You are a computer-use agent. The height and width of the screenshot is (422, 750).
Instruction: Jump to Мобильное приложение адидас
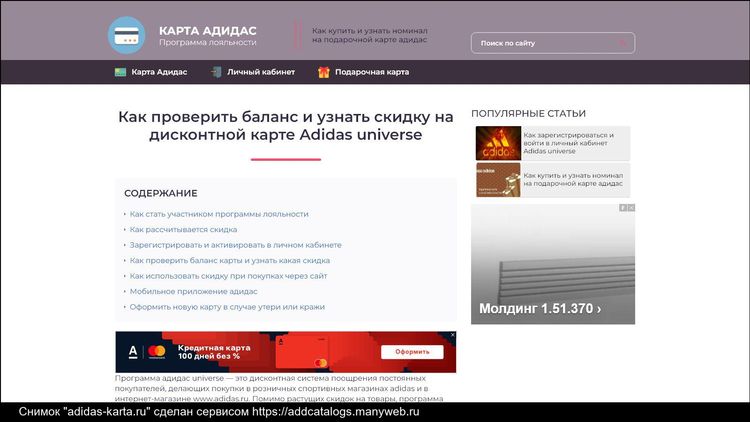coord(193,291)
